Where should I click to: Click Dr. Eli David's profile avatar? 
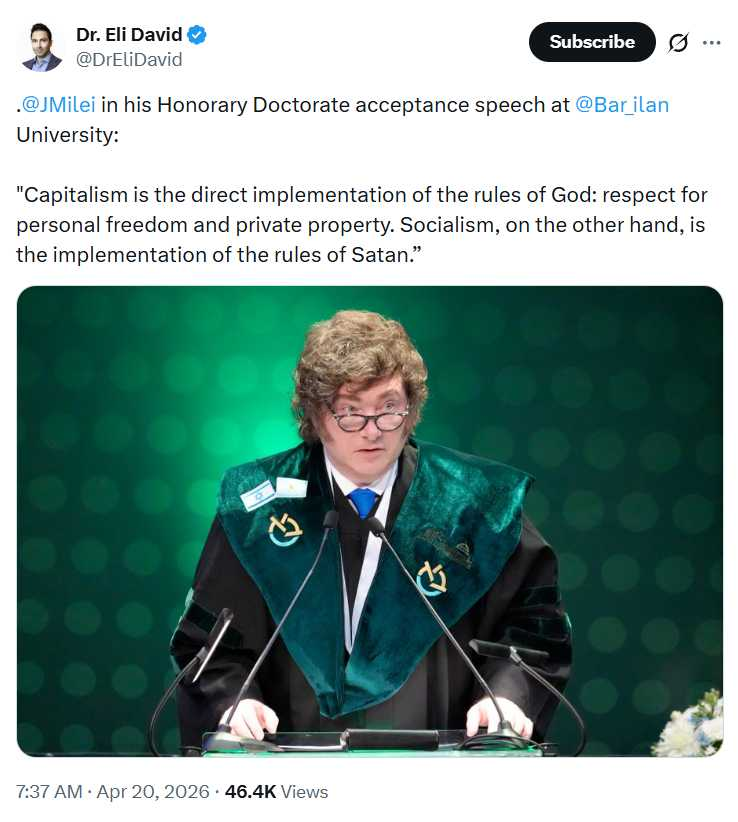point(41,47)
